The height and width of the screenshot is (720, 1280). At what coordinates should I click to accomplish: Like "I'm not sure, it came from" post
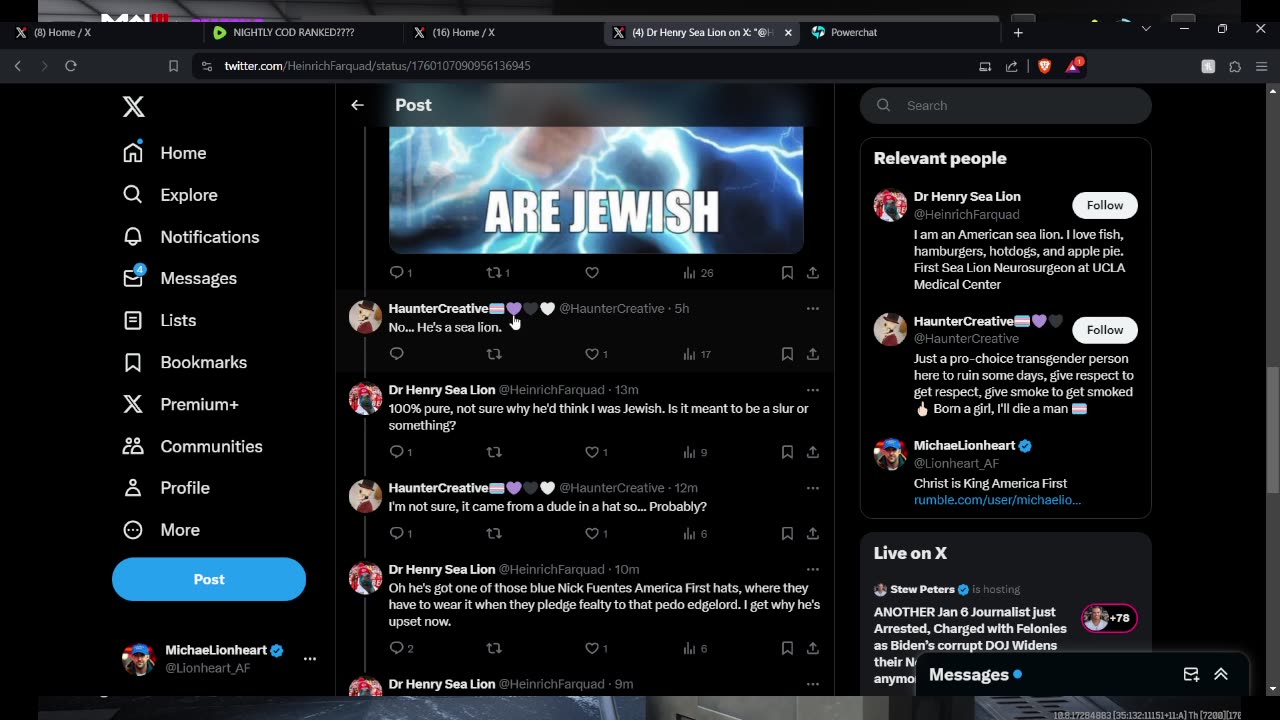click(x=596, y=534)
